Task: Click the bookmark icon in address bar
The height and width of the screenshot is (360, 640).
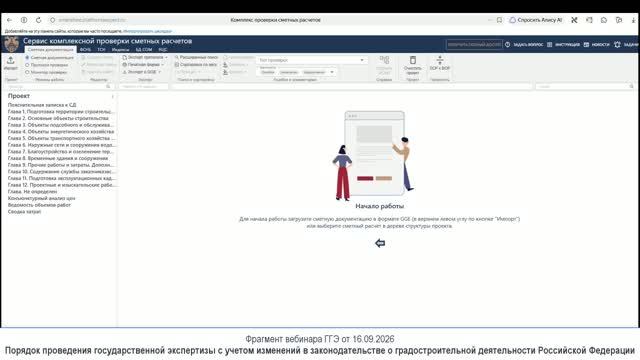Action: click(499, 20)
